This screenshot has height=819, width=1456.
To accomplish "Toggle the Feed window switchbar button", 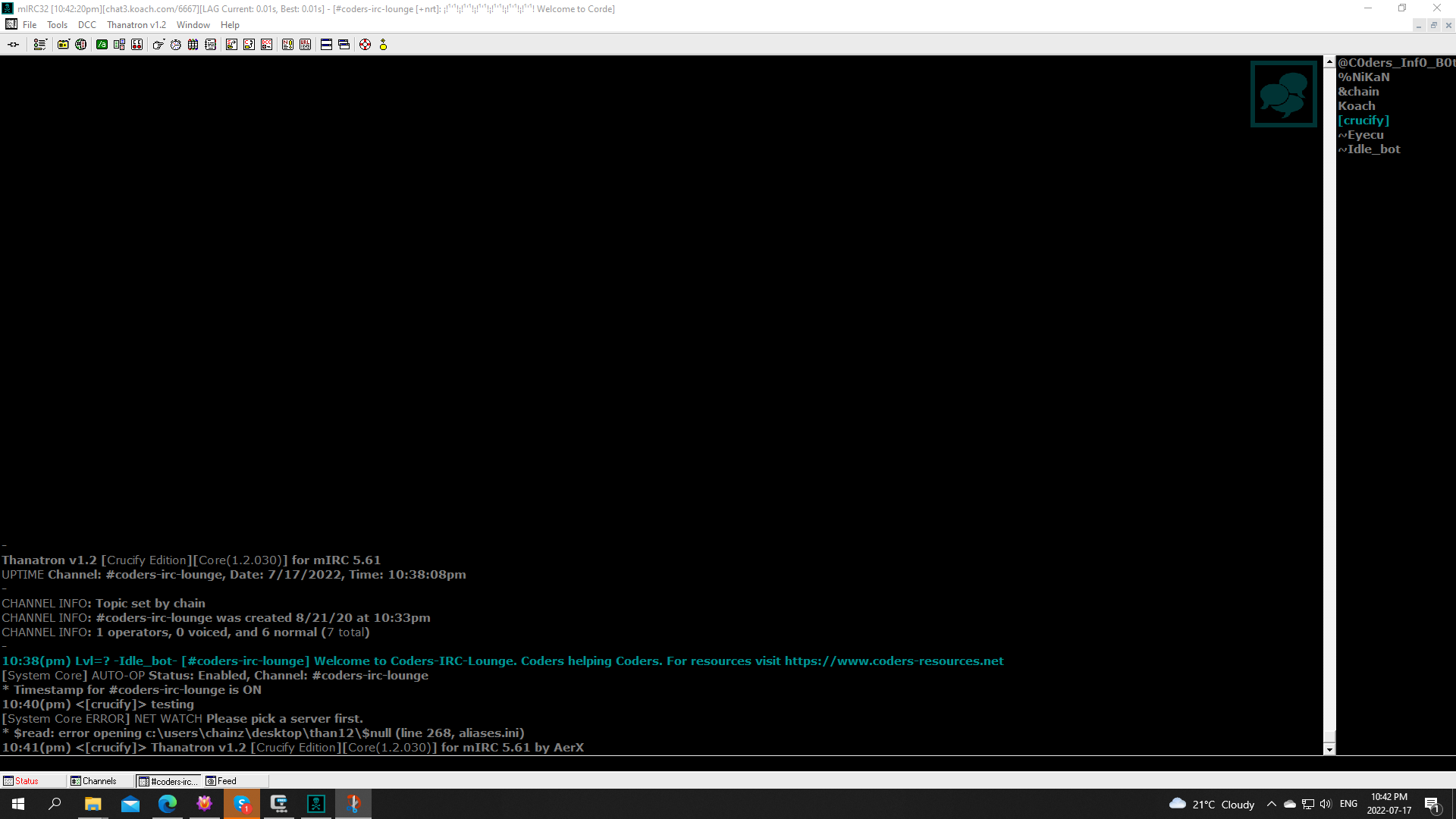I will (x=226, y=781).
